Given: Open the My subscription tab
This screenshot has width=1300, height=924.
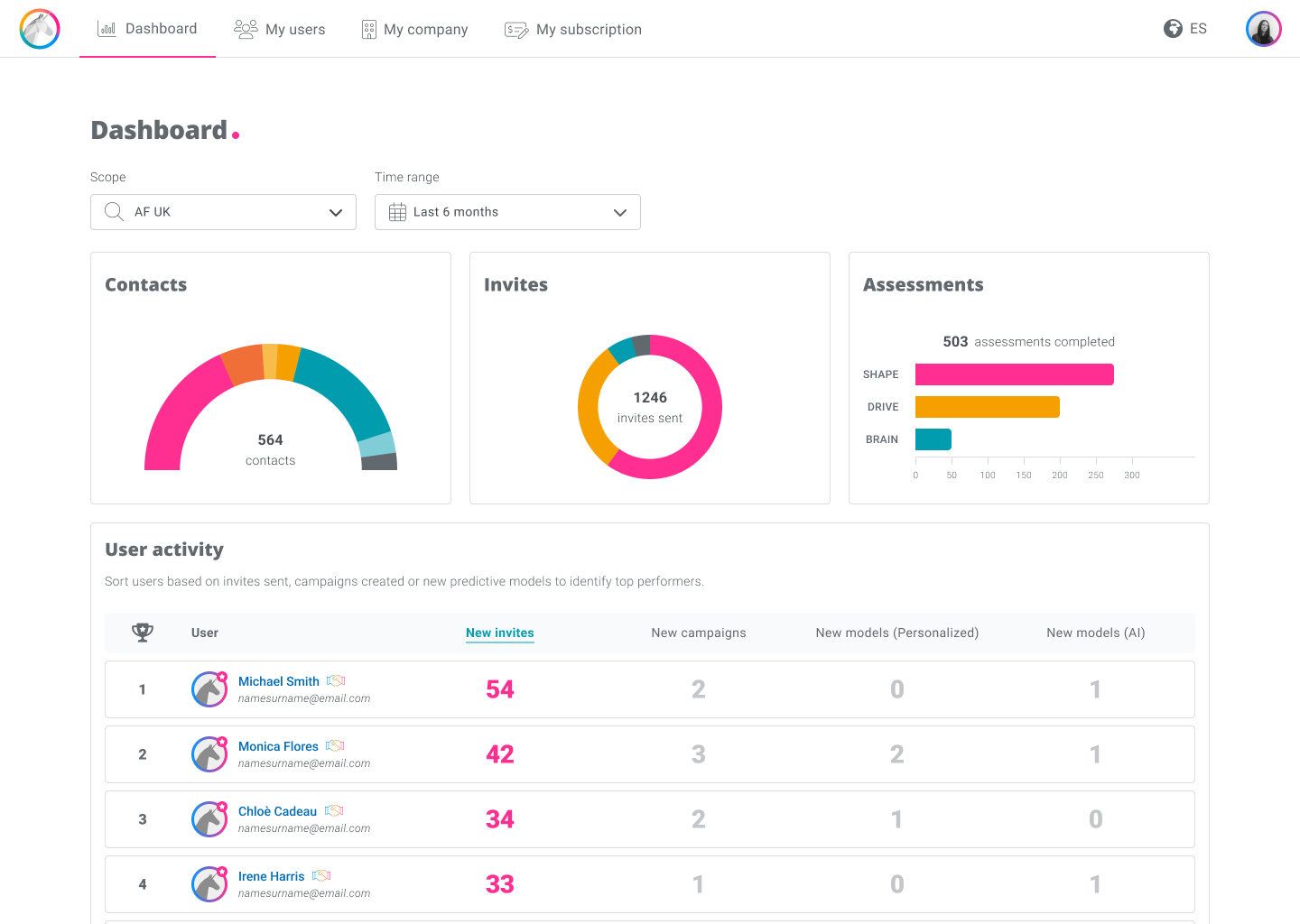Looking at the screenshot, I should click(x=572, y=29).
